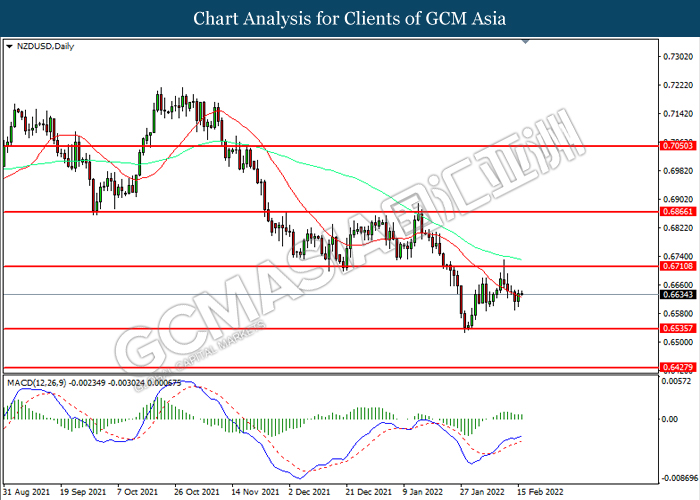Click the Chart Analysis for Clients title

(350, 19)
